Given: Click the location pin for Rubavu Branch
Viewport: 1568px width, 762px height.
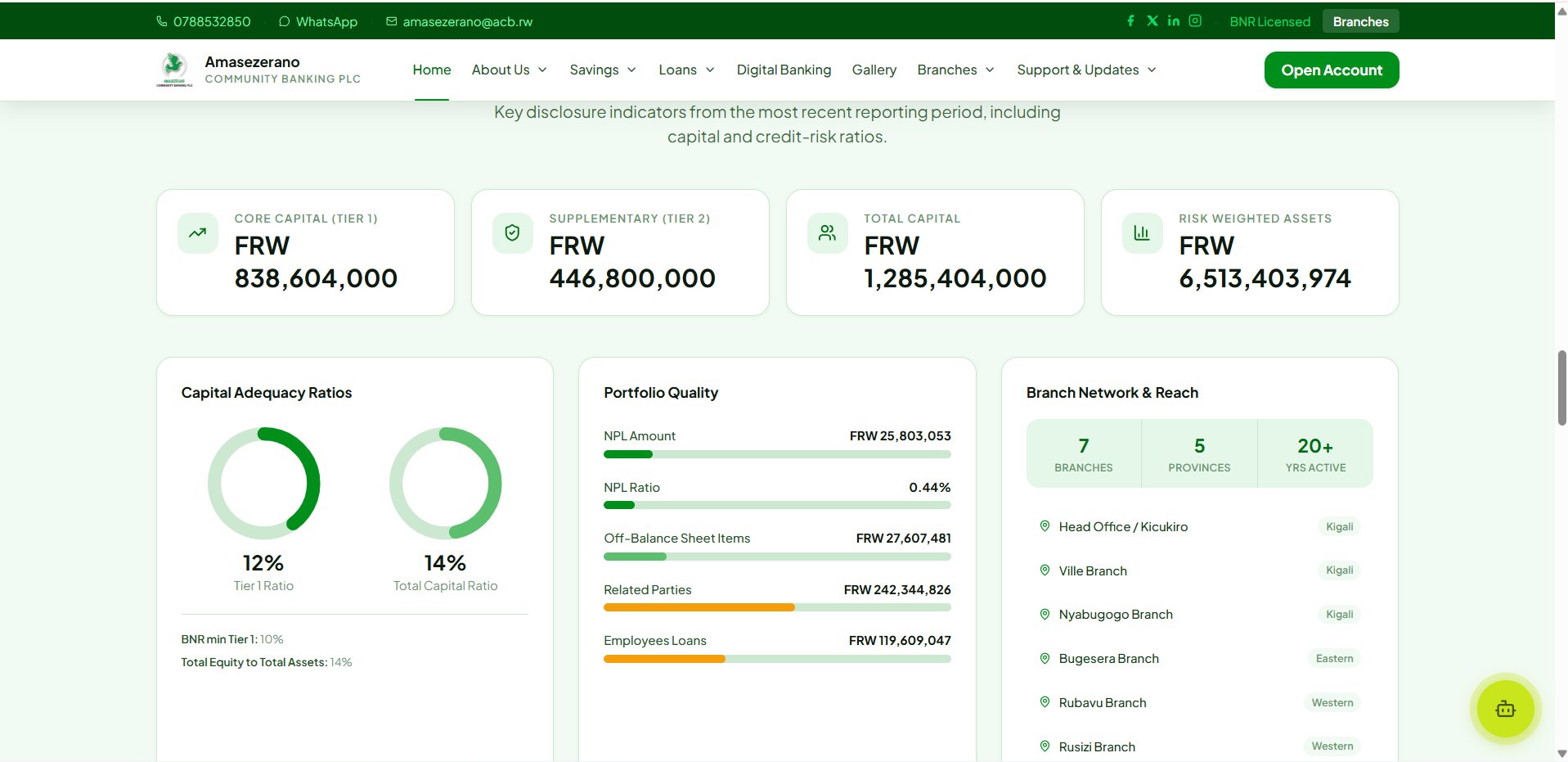Looking at the screenshot, I should [1045, 702].
